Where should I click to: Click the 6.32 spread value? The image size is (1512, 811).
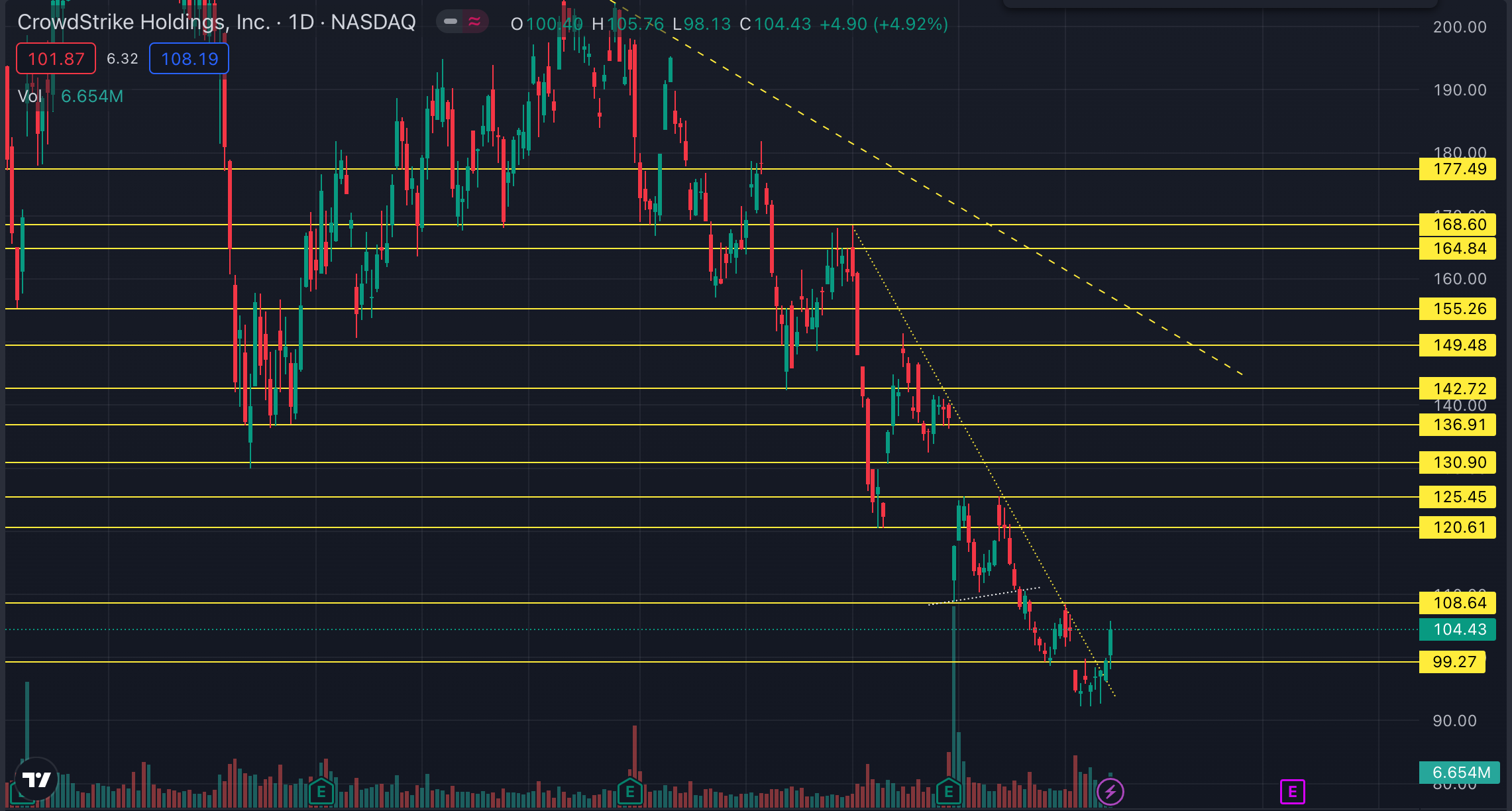[x=123, y=58]
